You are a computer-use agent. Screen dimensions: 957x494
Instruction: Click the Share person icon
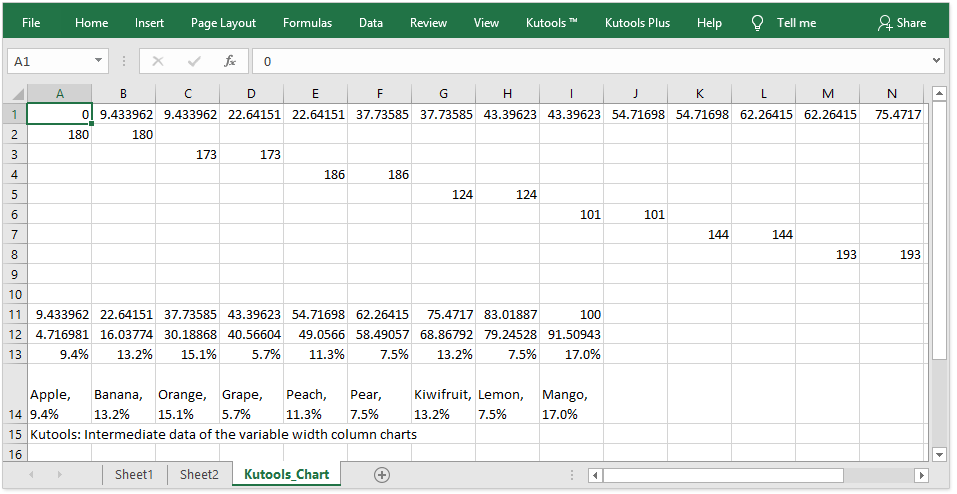click(x=884, y=22)
